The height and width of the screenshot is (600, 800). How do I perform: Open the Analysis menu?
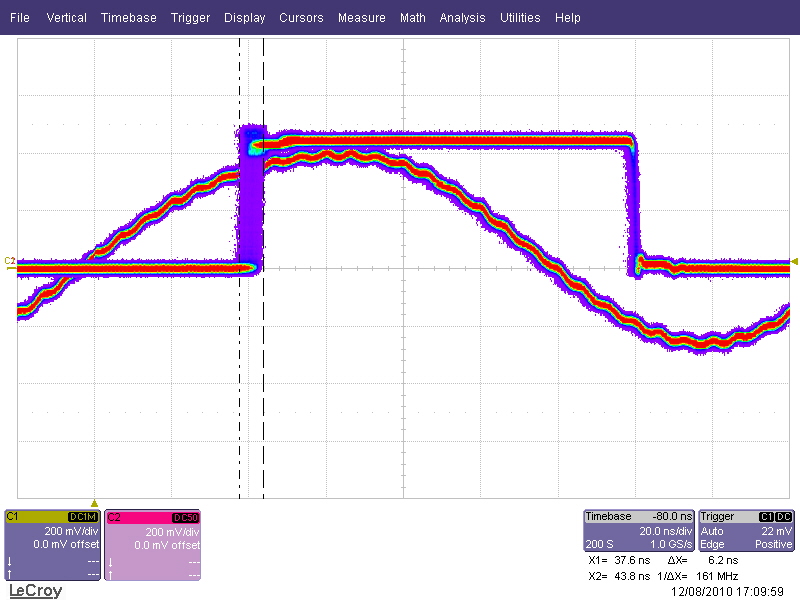(462, 18)
